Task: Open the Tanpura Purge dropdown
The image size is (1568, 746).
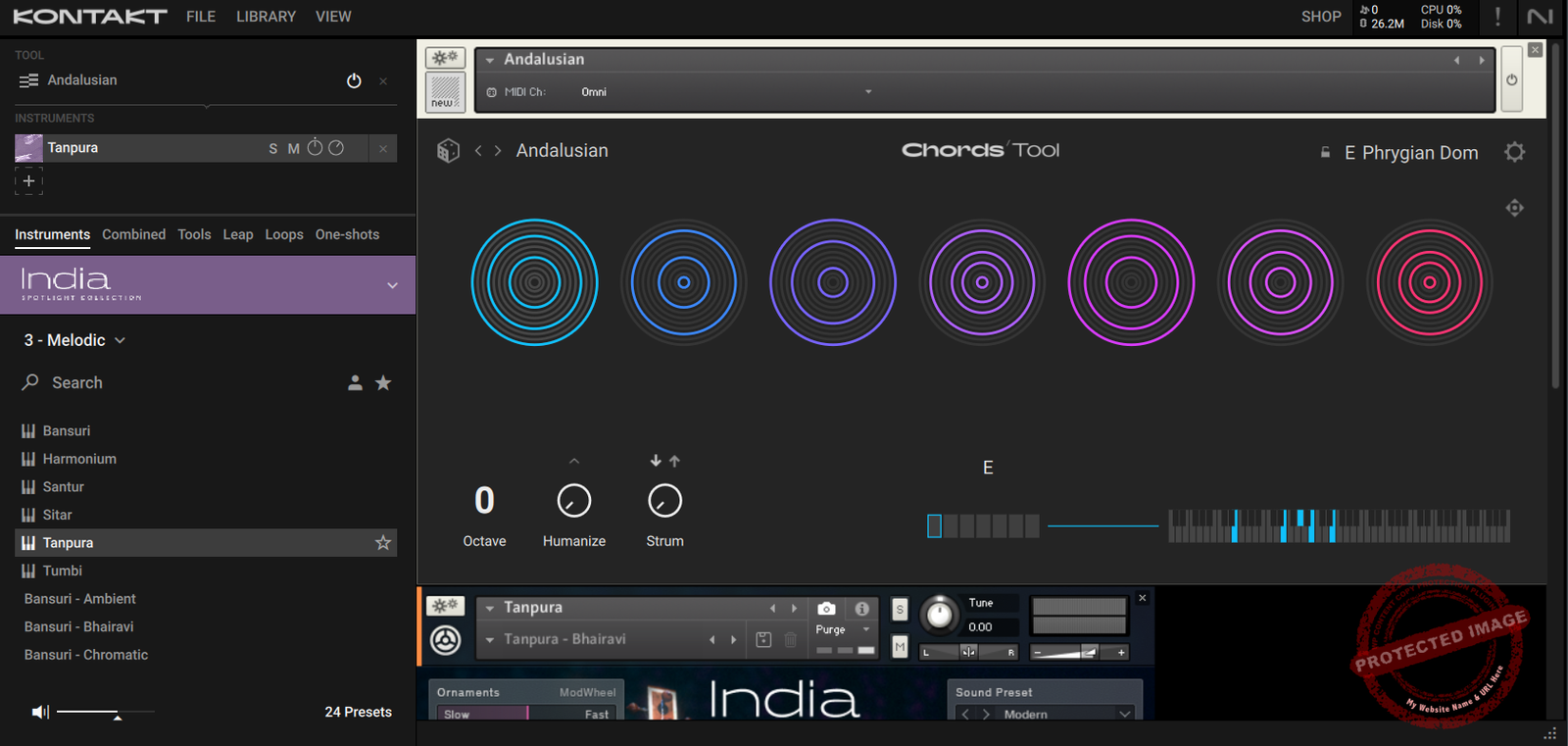Action: point(843,629)
